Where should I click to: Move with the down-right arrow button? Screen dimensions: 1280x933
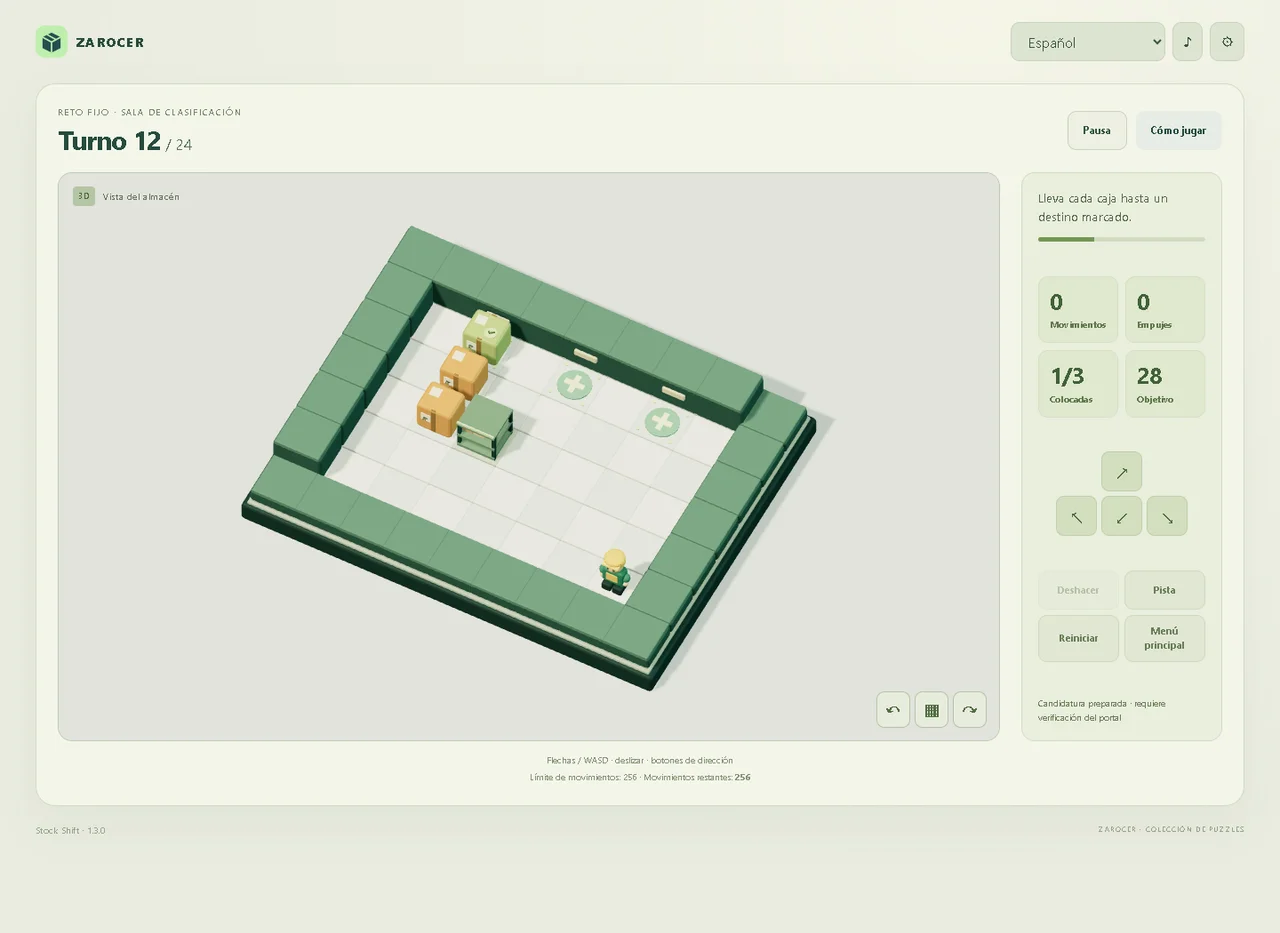pyautogui.click(x=1167, y=516)
